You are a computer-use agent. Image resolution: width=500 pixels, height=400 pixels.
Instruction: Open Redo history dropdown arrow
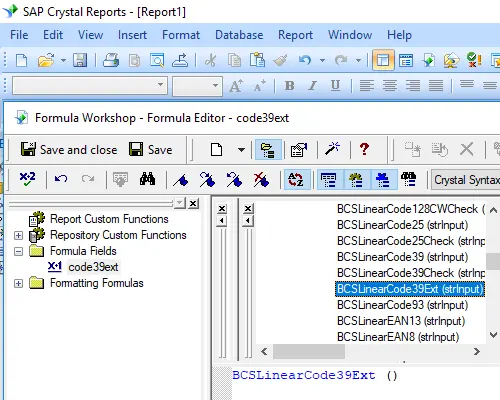click(x=358, y=60)
